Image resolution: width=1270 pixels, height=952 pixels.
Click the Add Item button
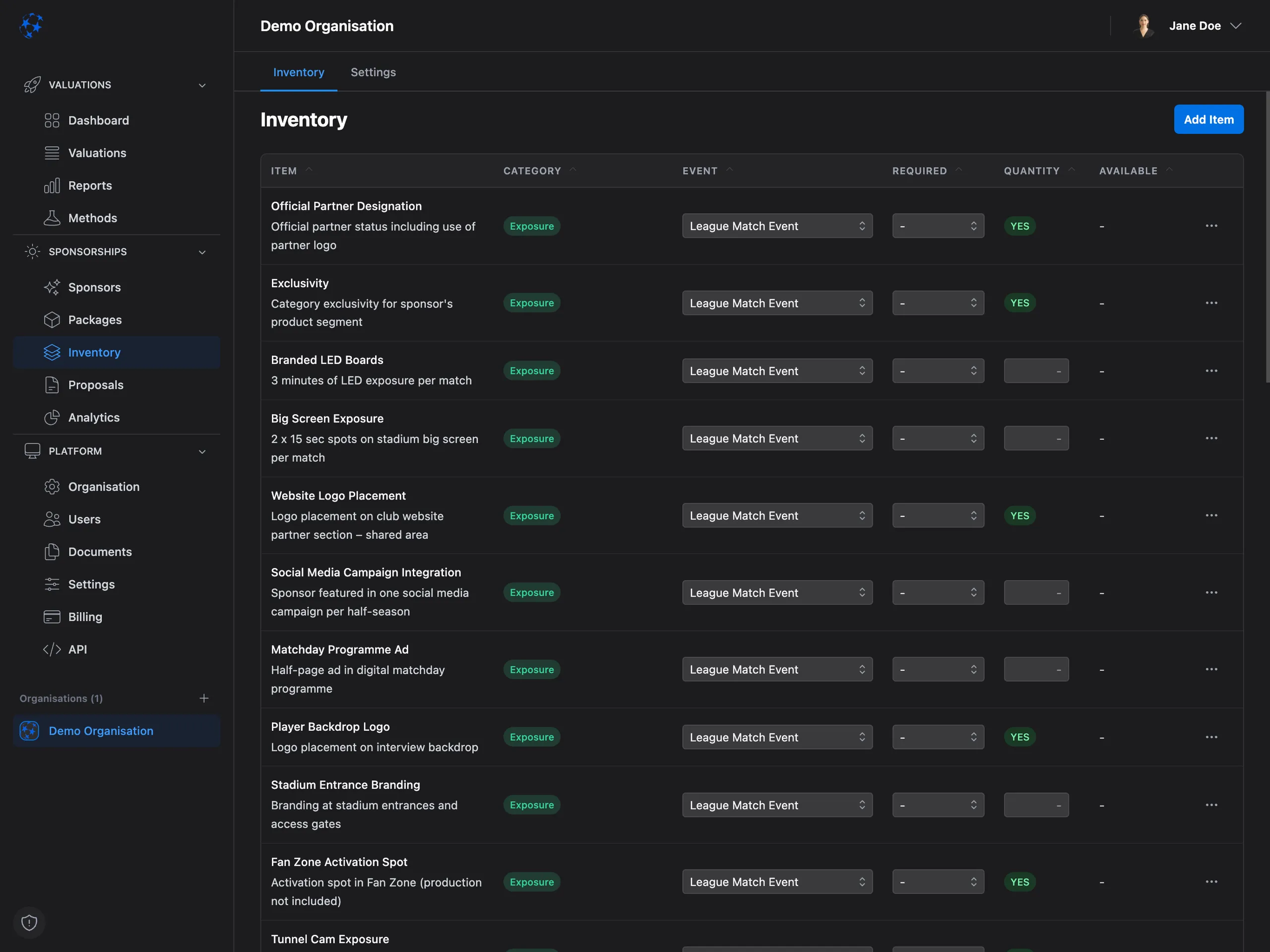click(x=1208, y=120)
